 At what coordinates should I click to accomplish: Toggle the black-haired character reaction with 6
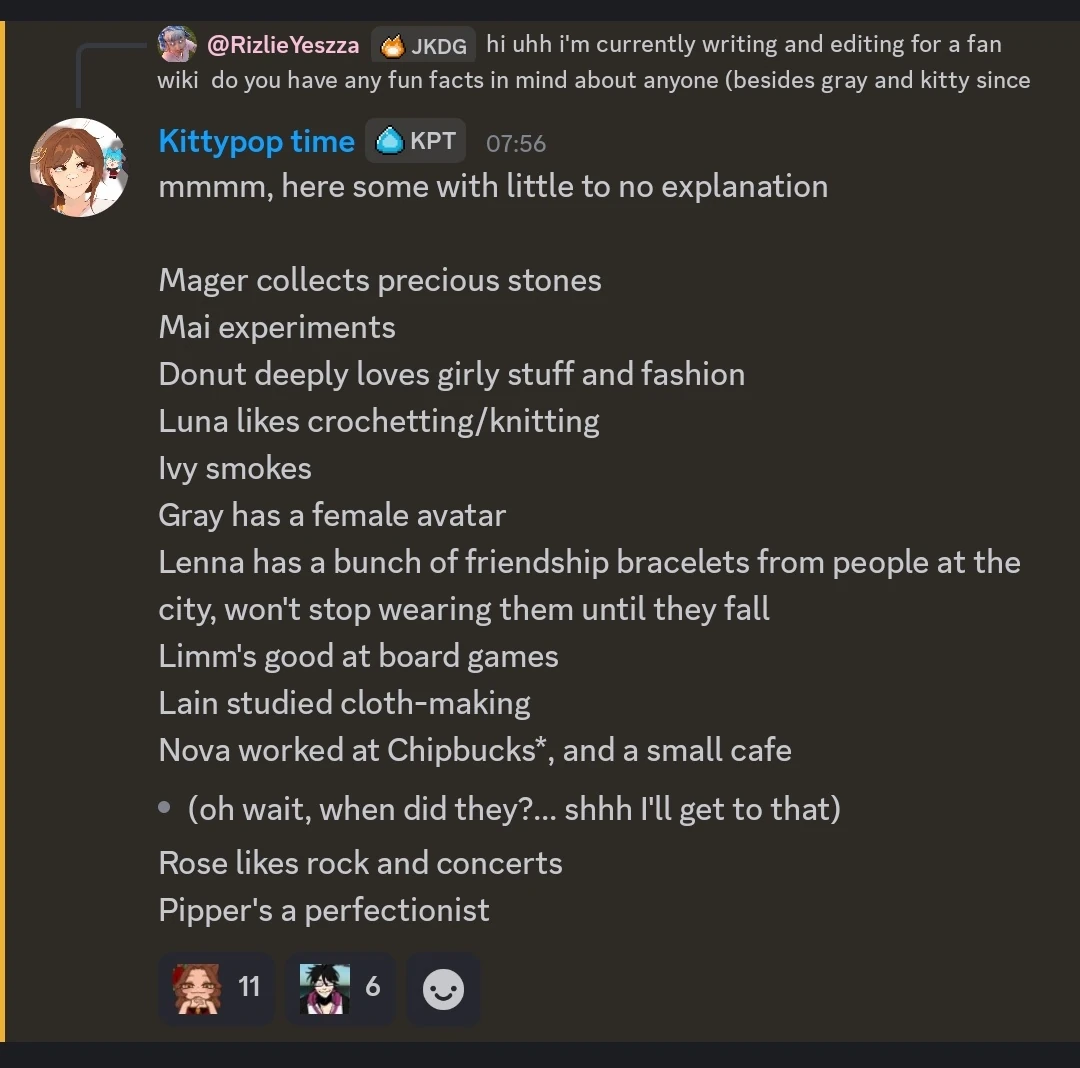point(340,989)
